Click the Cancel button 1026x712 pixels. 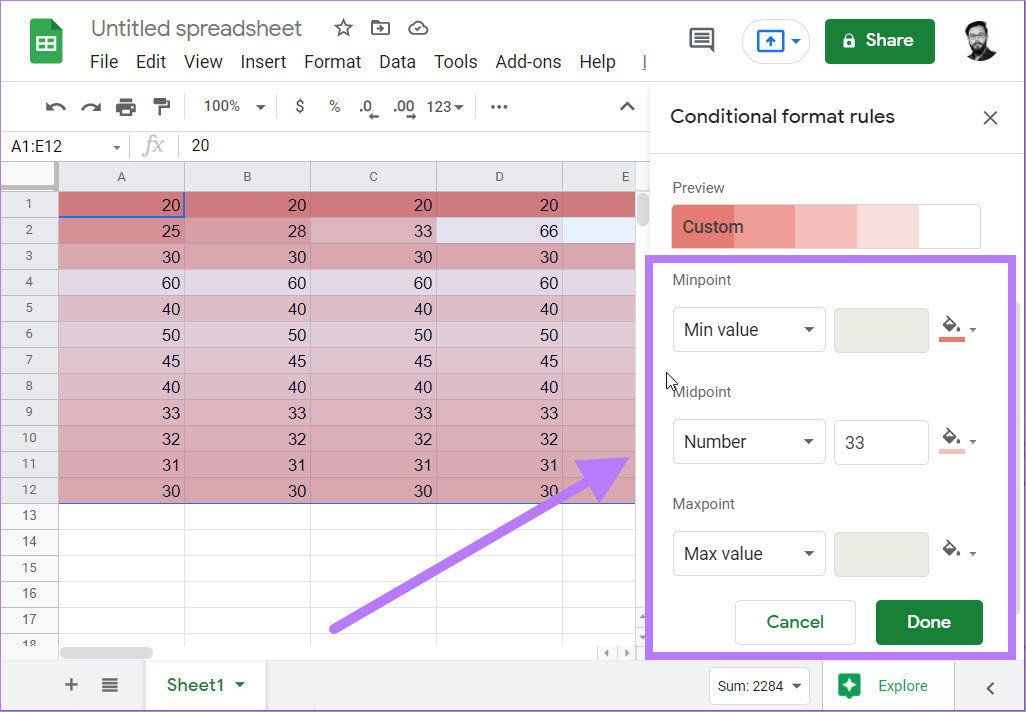pyautogui.click(x=794, y=622)
